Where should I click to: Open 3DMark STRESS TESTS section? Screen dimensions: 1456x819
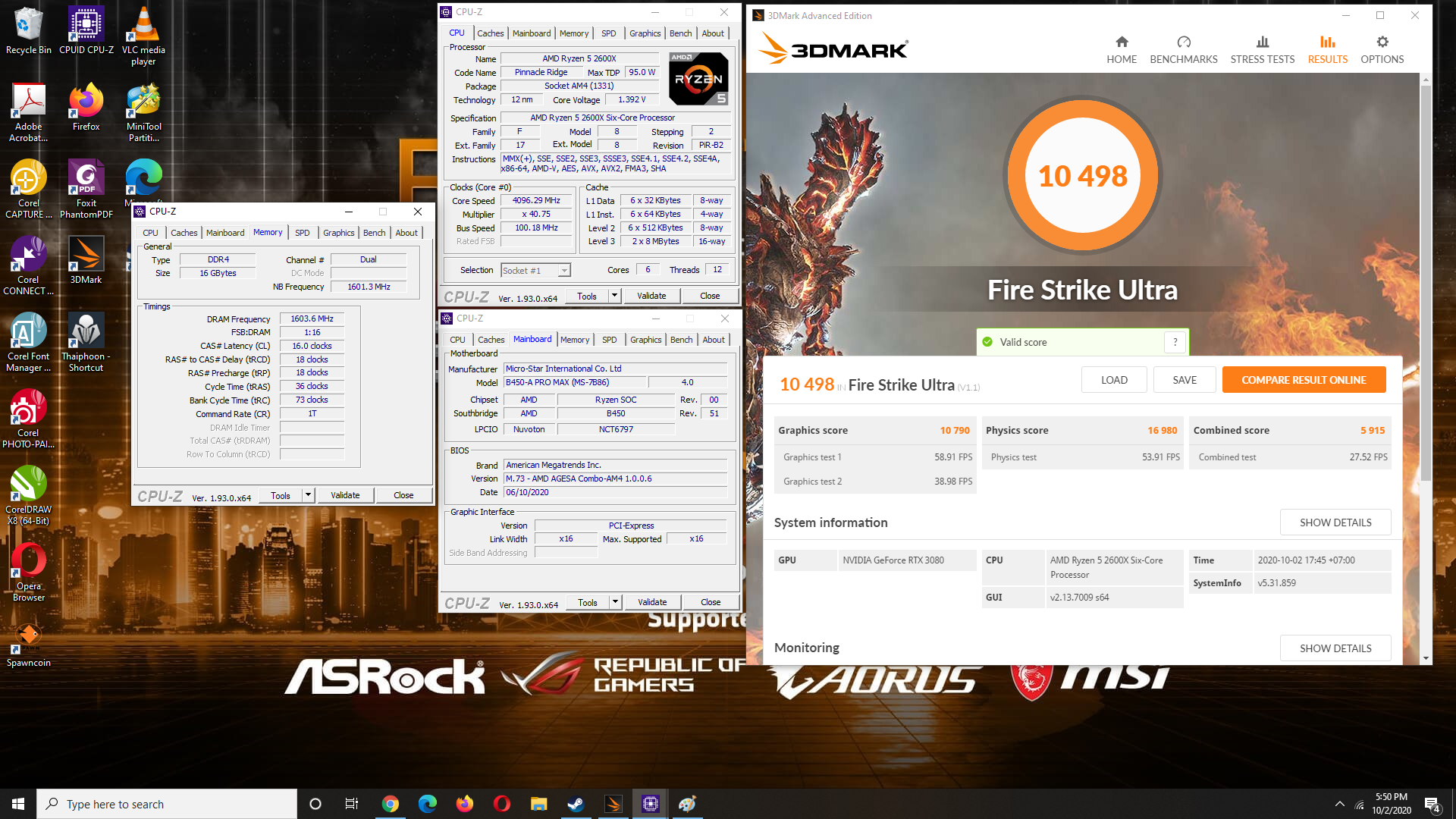click(x=1263, y=50)
